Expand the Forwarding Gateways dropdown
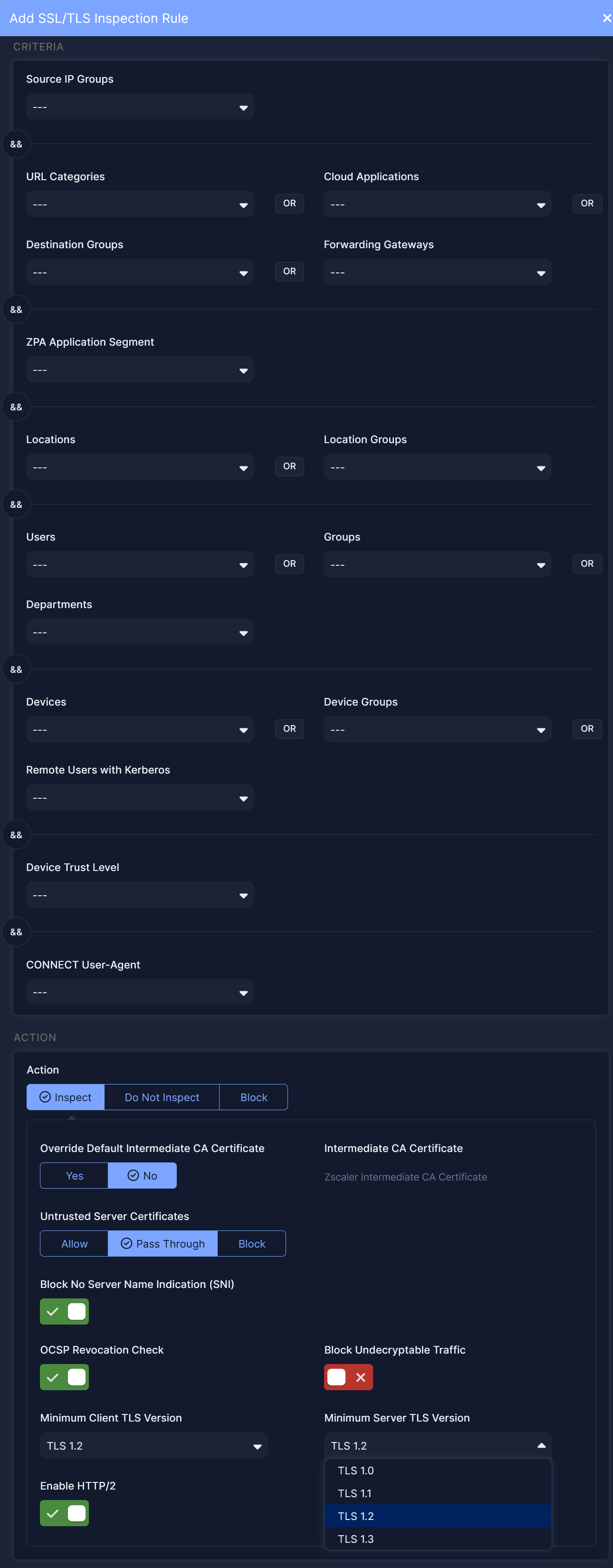This screenshot has height=1568, width=613. click(x=437, y=272)
